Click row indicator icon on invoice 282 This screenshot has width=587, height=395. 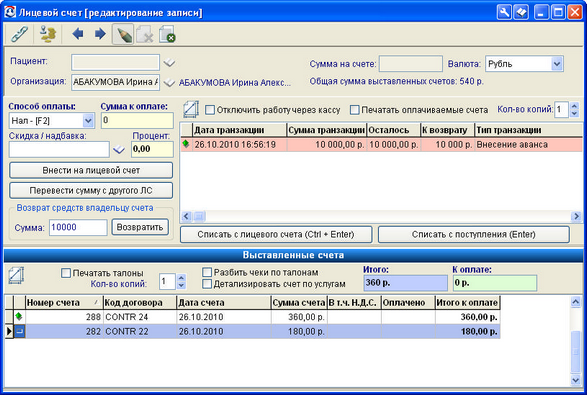click(19, 331)
